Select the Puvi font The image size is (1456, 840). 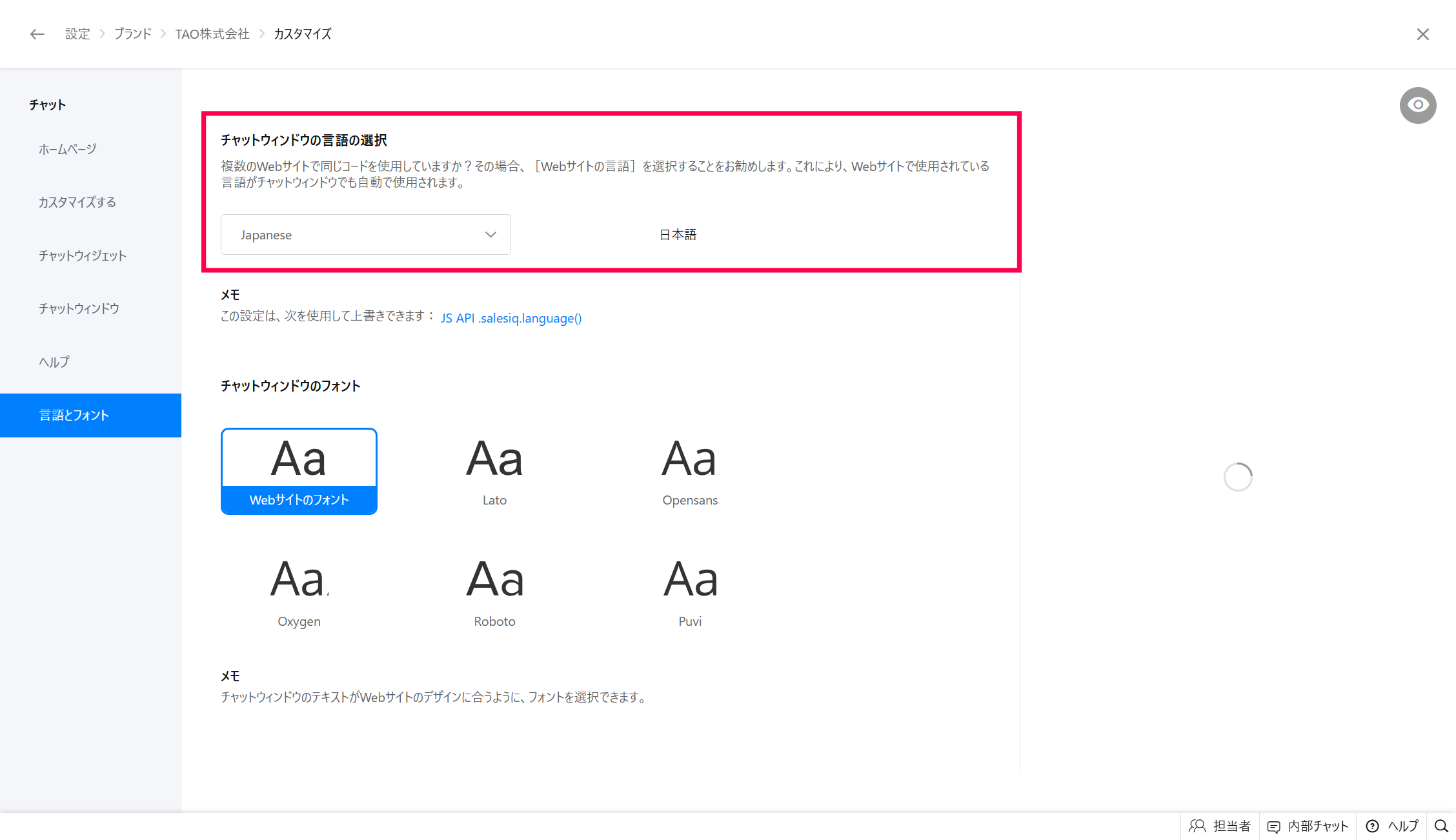click(689, 592)
